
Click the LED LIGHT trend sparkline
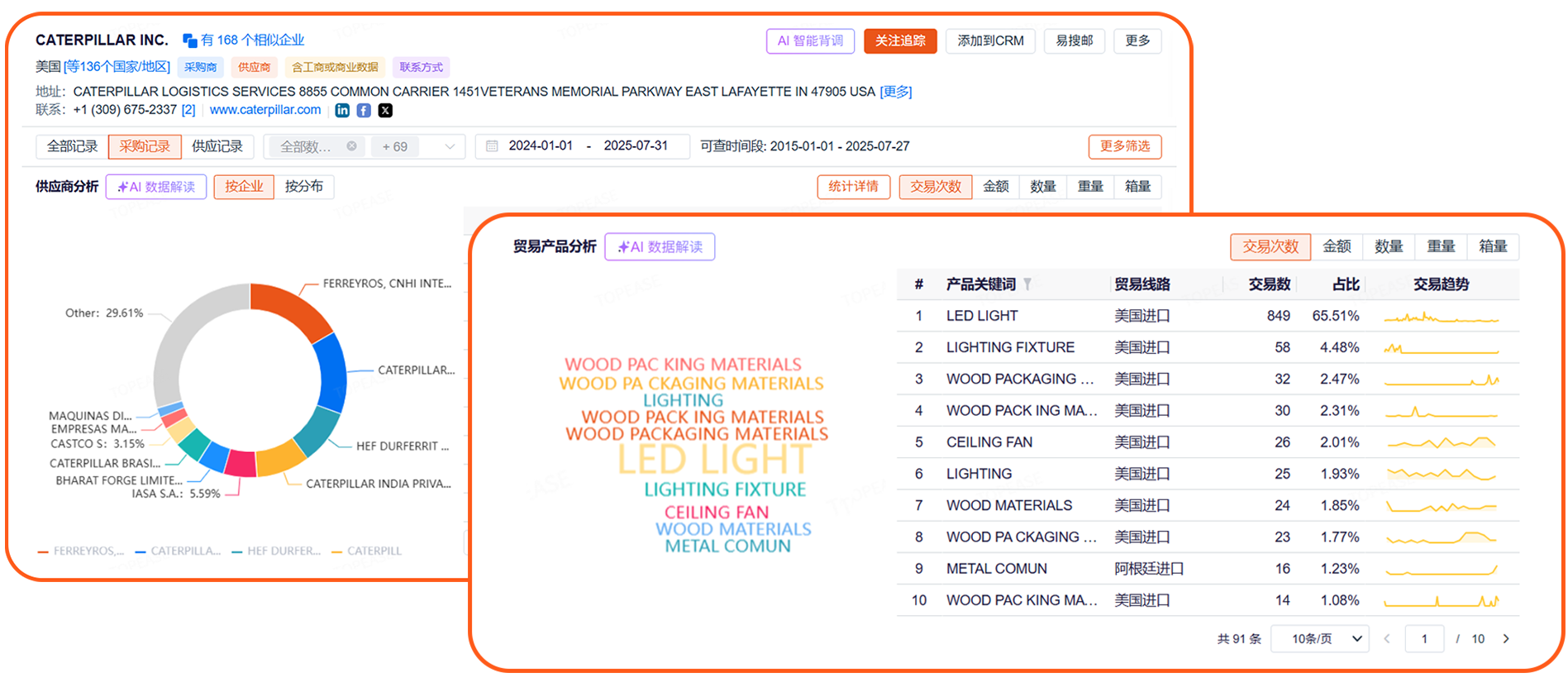point(1442,317)
